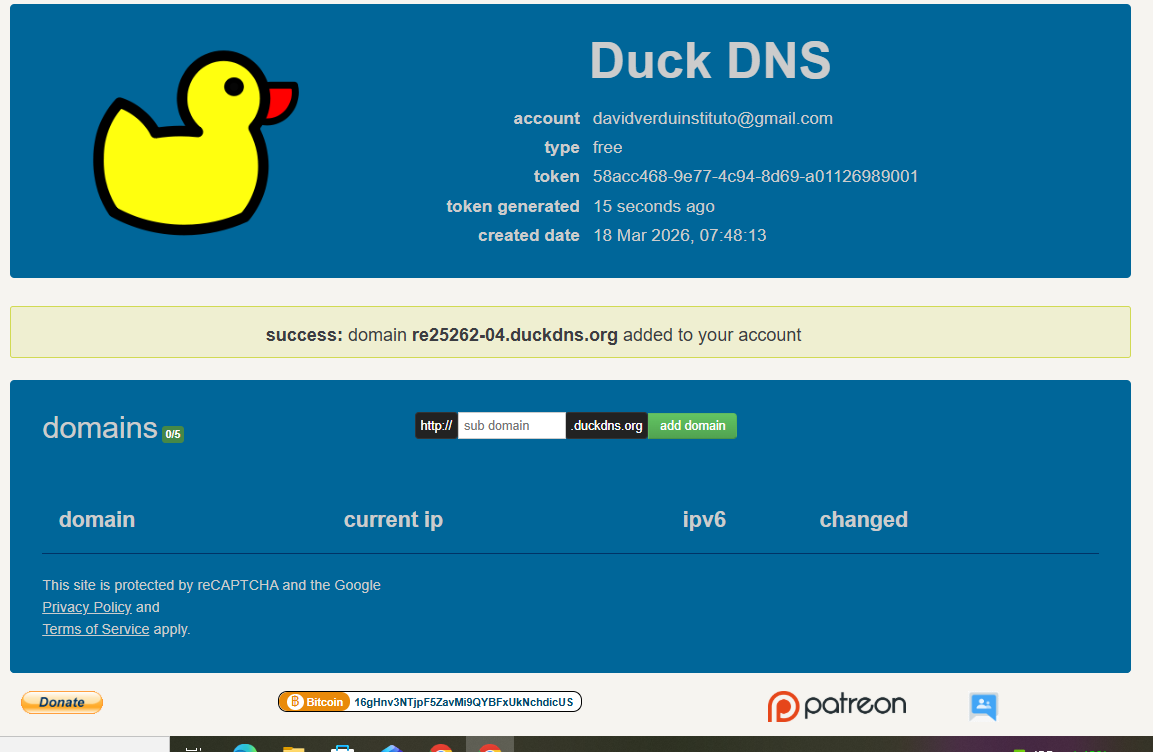
Task: Open the Patreon logo link
Action: [x=837, y=706]
